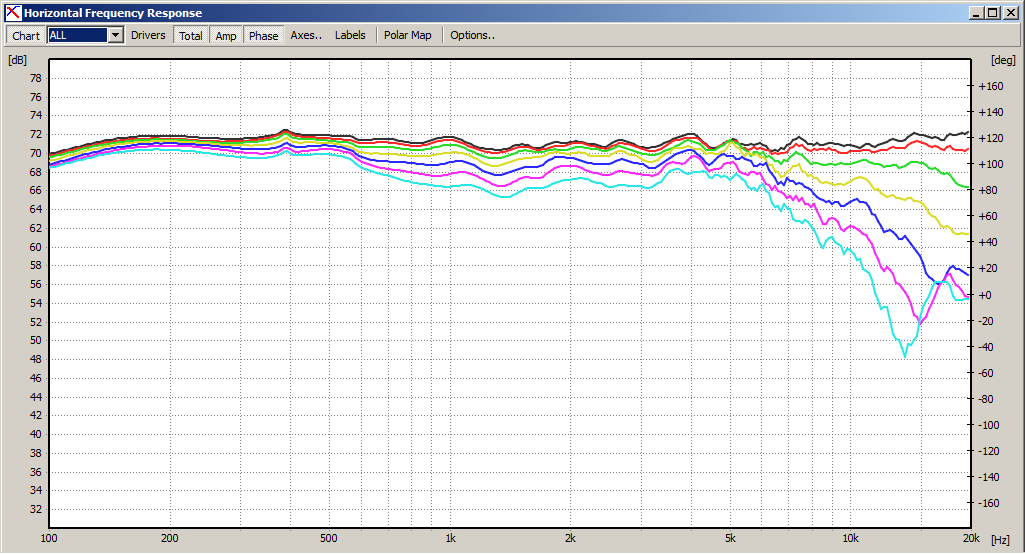Toggle the Total response button
The height and width of the screenshot is (554, 1025).
coord(191,35)
